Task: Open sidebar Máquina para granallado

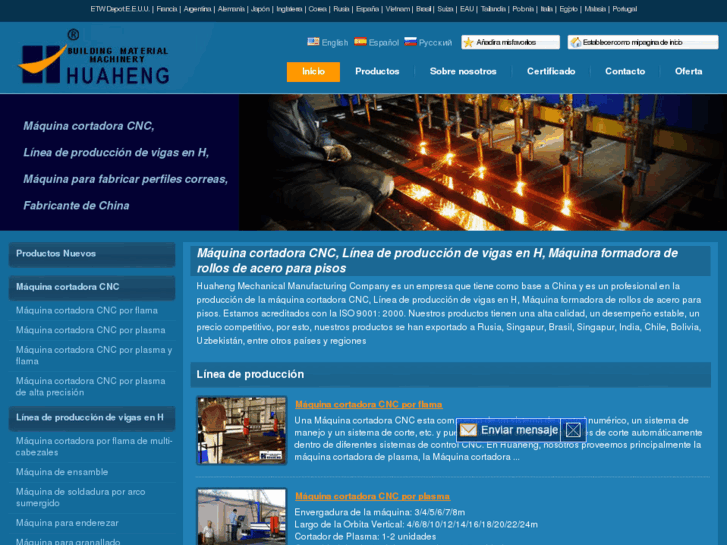Action: coord(68,541)
